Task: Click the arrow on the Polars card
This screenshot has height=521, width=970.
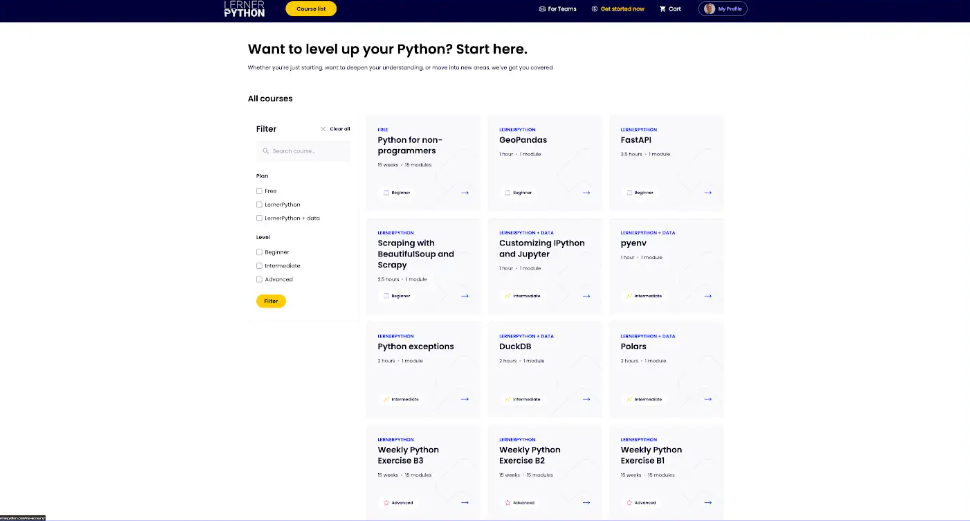Action: (x=708, y=399)
